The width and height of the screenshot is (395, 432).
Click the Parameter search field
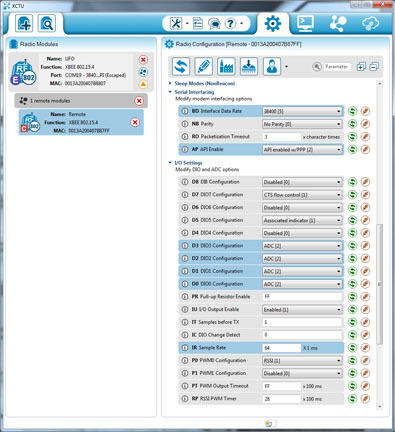[337, 67]
